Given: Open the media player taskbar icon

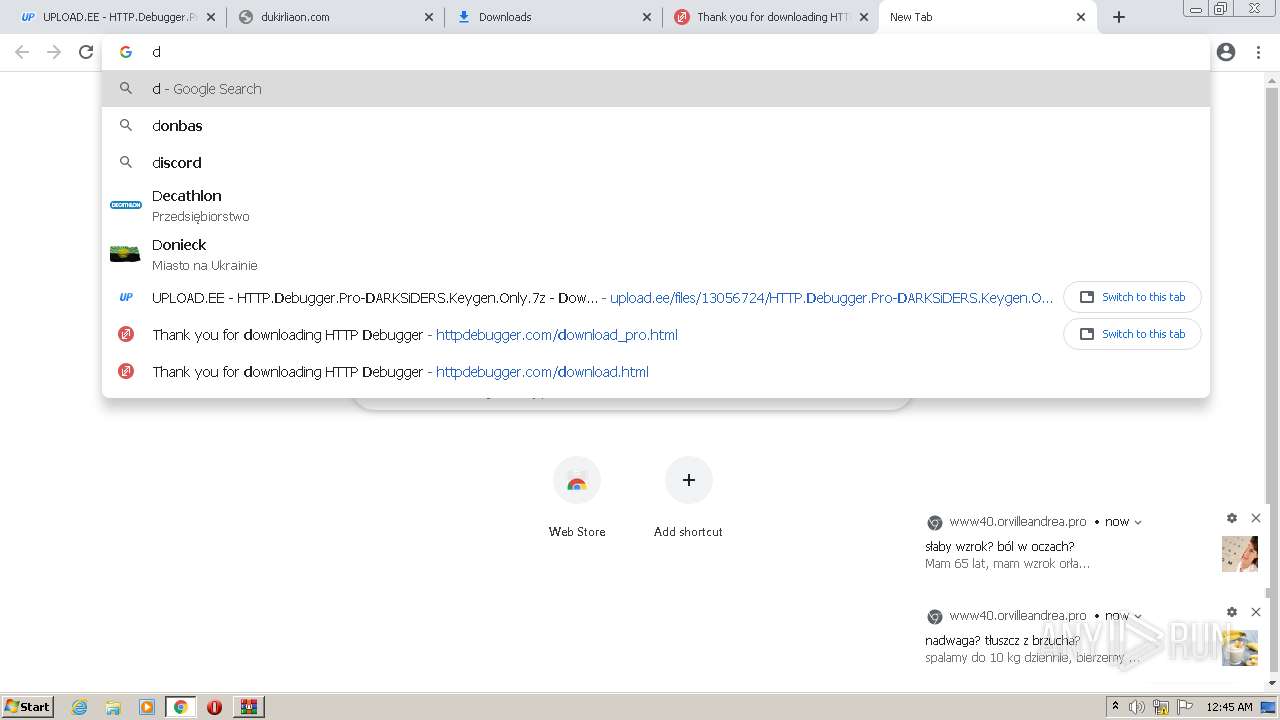Looking at the screenshot, I should (147, 707).
